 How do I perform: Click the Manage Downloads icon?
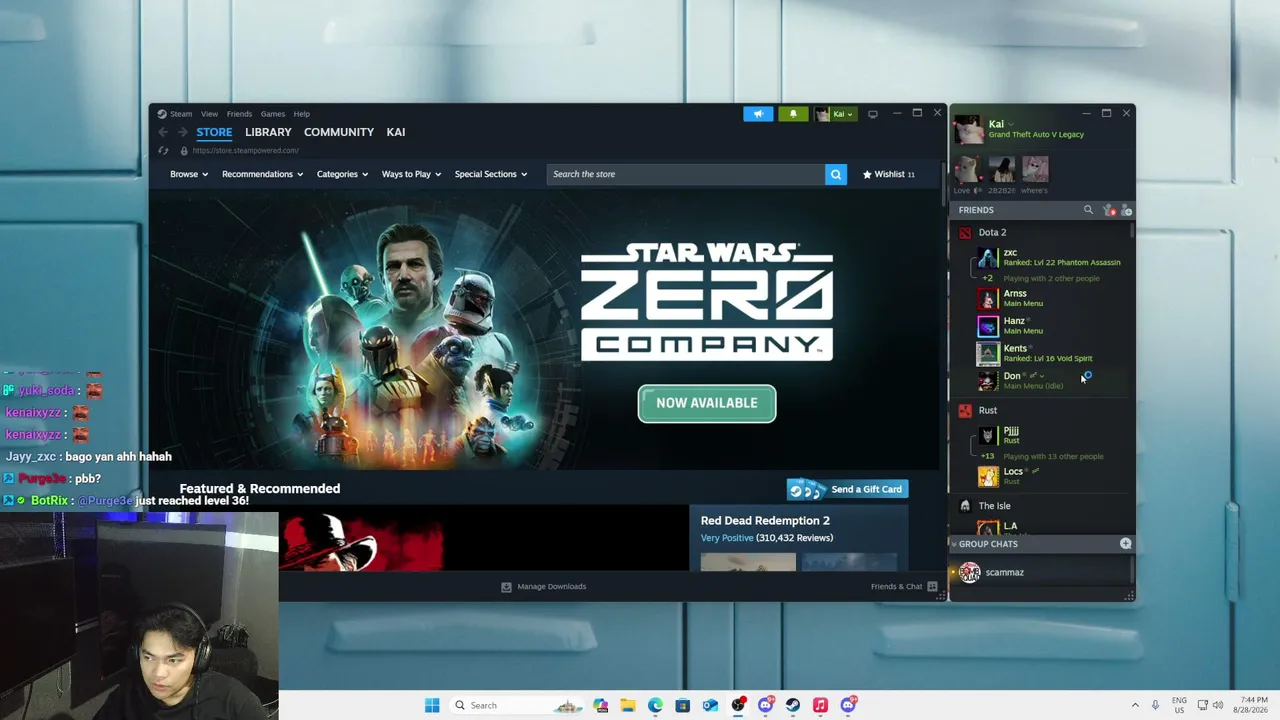tap(506, 587)
